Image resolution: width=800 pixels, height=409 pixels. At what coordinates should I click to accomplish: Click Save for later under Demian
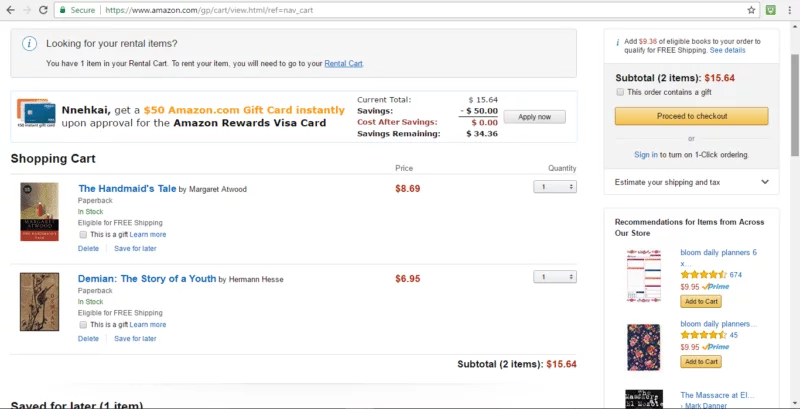pos(135,339)
